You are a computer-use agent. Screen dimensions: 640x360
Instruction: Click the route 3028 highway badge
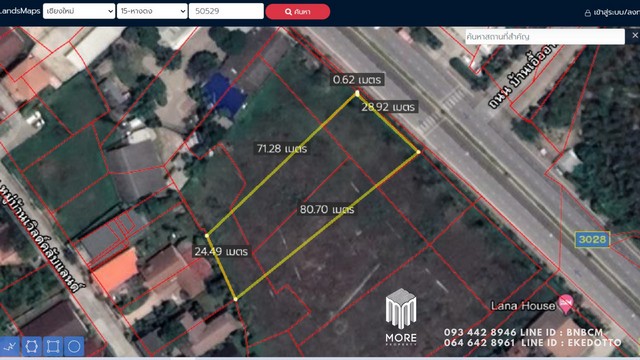[593, 239]
